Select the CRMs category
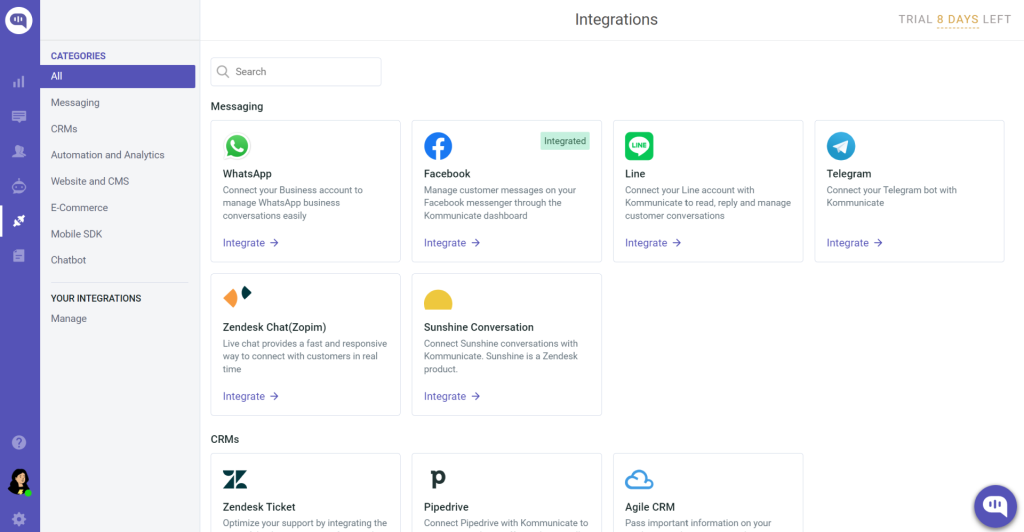Image resolution: width=1024 pixels, height=532 pixels. click(x=64, y=129)
